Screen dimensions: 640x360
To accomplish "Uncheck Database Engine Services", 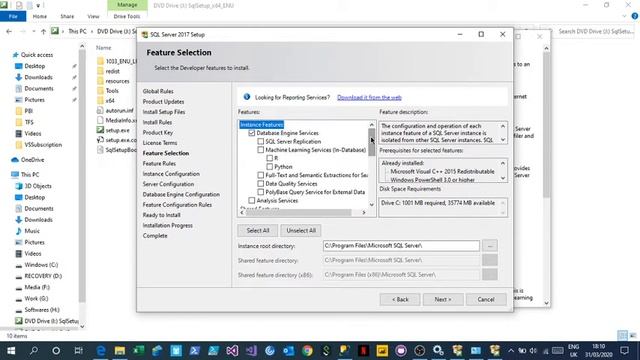I will coord(251,133).
